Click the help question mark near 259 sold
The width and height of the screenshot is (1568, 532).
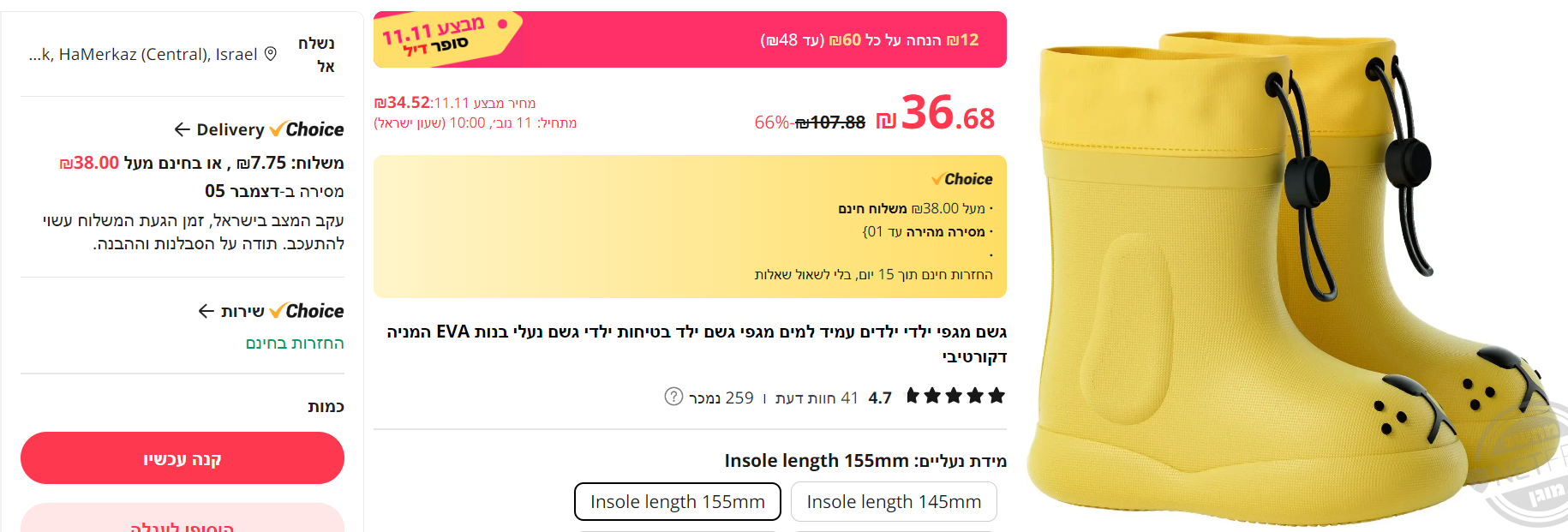click(x=673, y=397)
